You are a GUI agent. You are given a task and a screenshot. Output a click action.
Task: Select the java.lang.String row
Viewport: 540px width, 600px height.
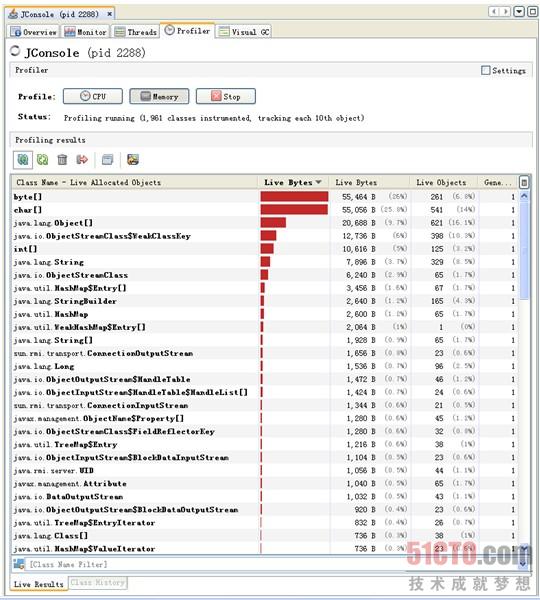click(265, 262)
